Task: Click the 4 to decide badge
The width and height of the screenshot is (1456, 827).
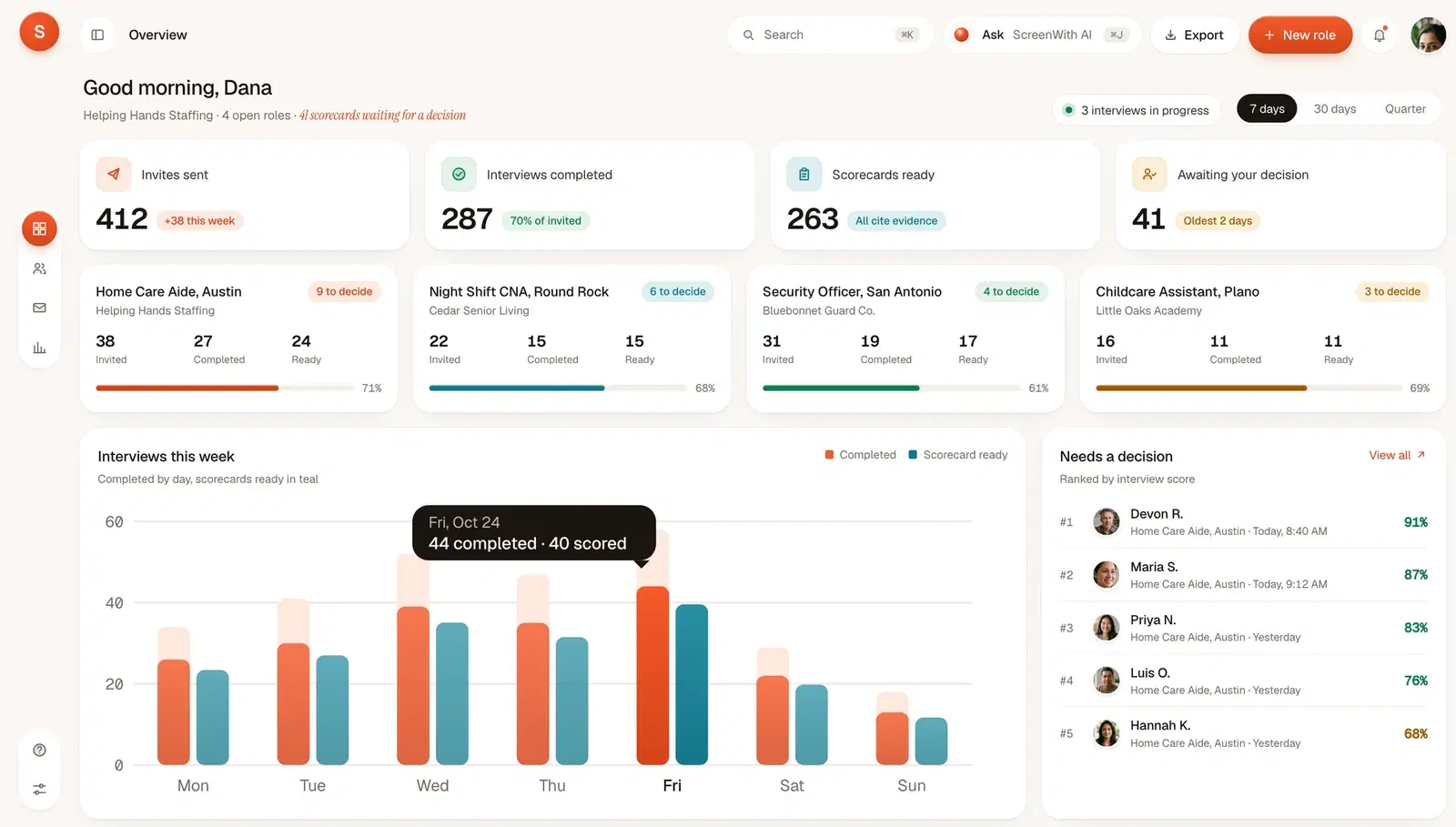Action: coord(1011,291)
